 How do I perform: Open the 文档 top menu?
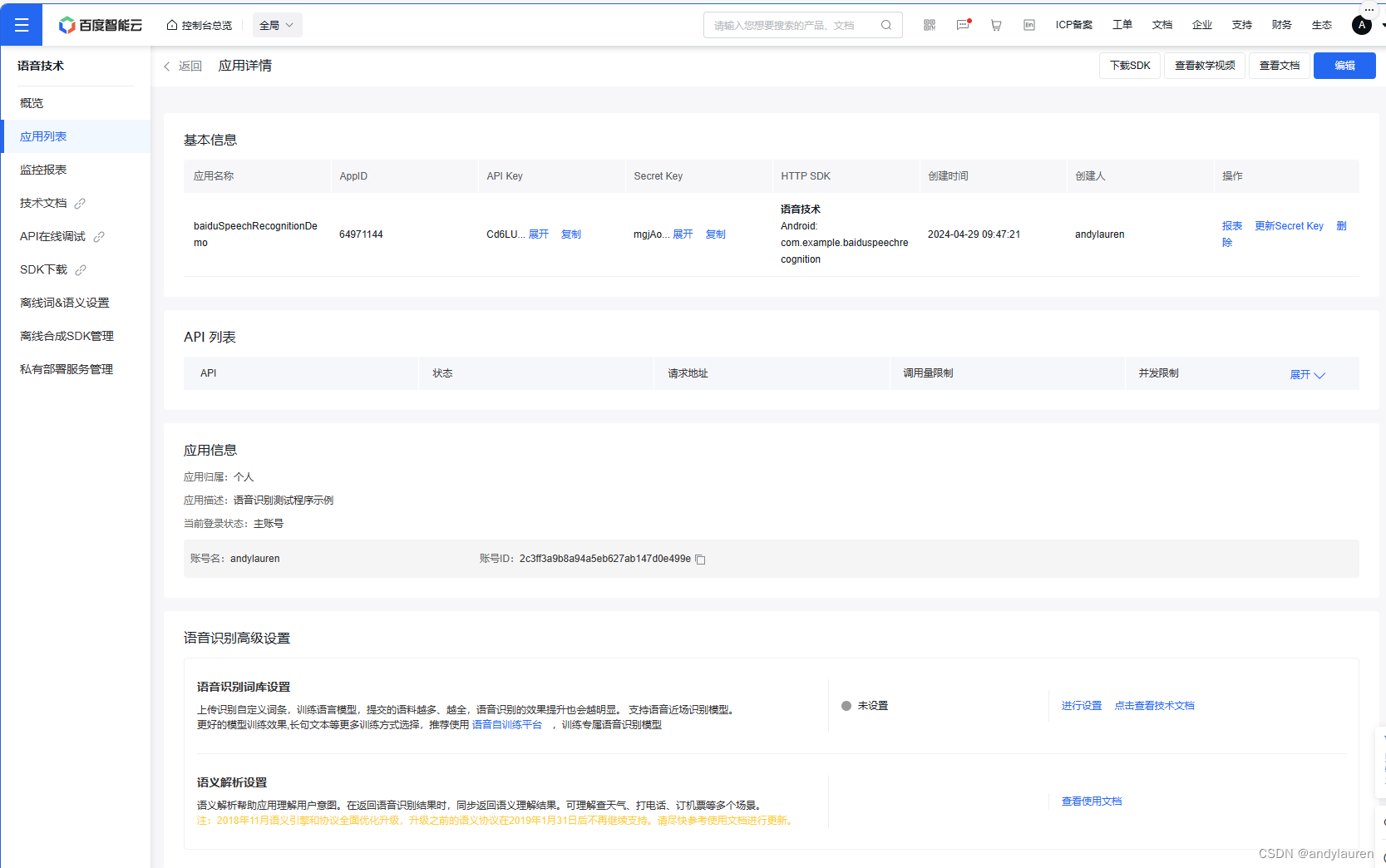[x=1162, y=25]
